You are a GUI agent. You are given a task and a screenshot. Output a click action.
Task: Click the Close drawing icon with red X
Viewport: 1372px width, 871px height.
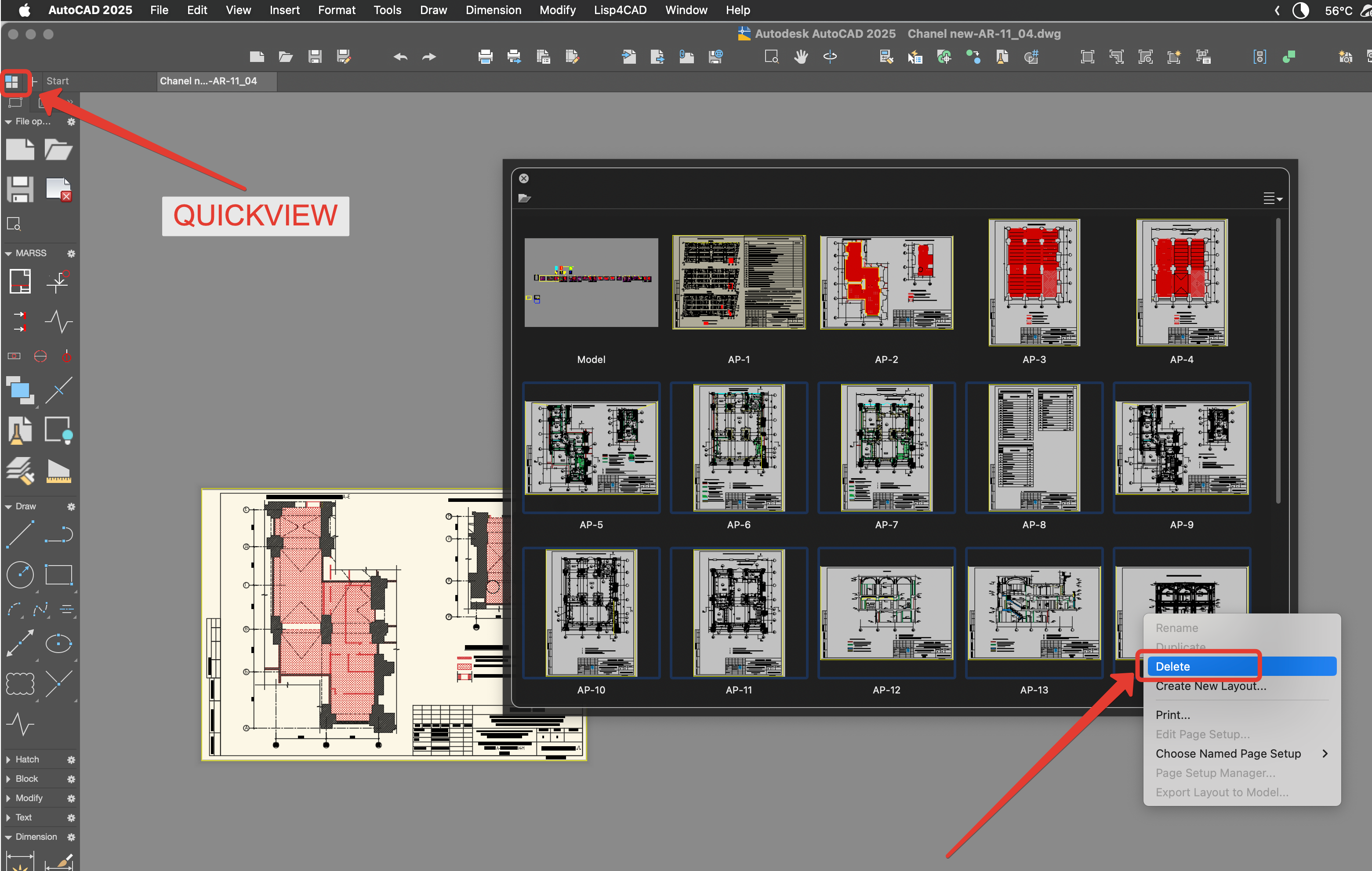pos(58,189)
